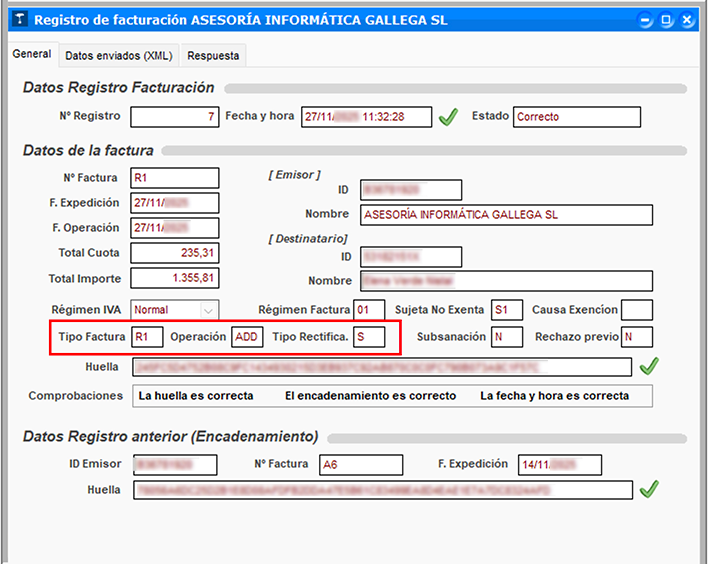Click the Sujeta No Exenta field S1
The image size is (708, 564).
coord(507,310)
